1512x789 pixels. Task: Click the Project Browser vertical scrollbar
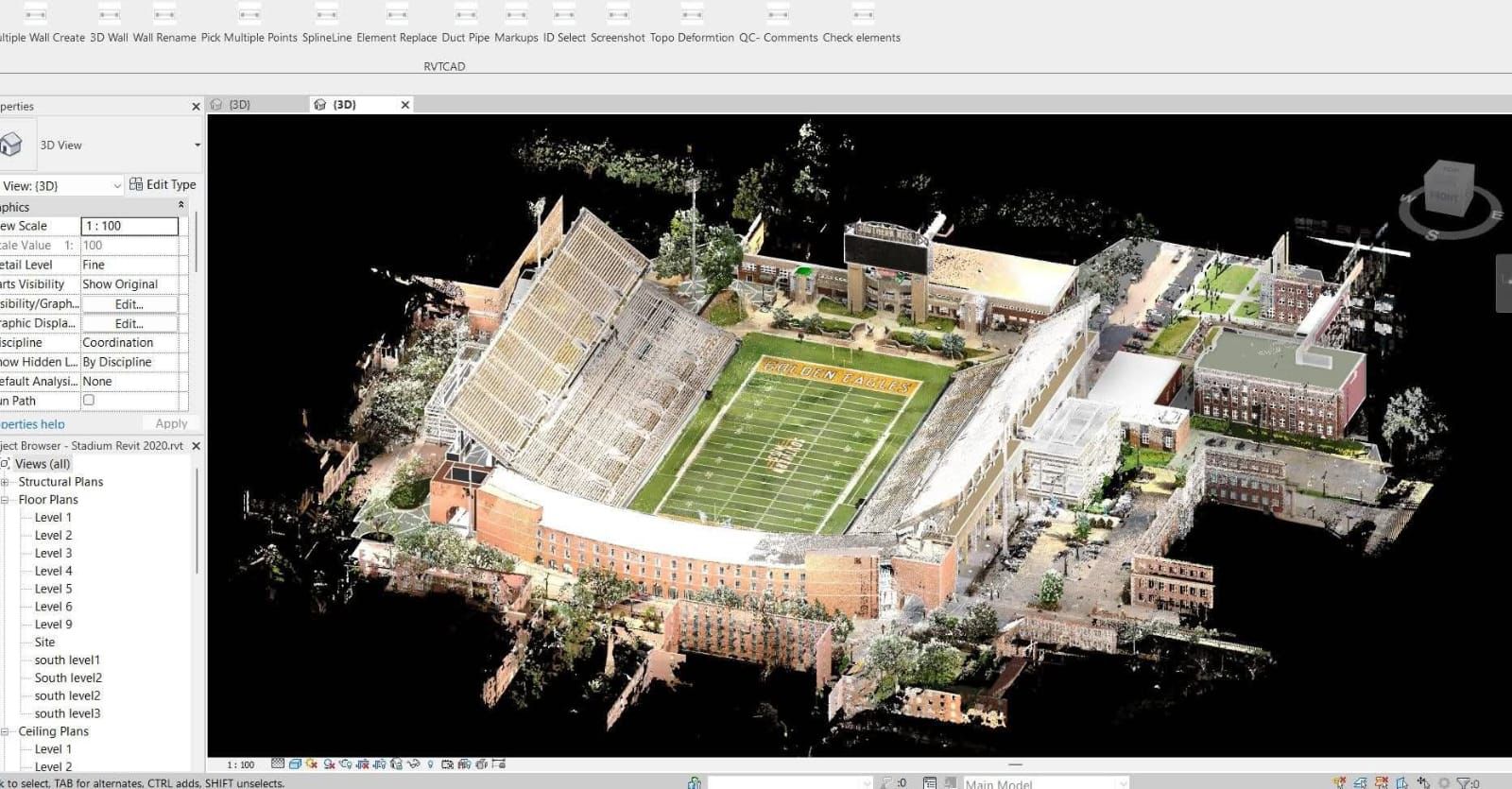point(197,520)
